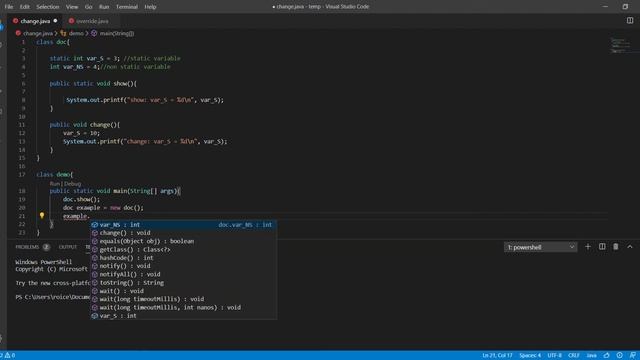Select the wait(long timeoutMillis, int nanos) suggestion
Image resolution: width=640 pixels, height=360 pixels.
click(183, 307)
